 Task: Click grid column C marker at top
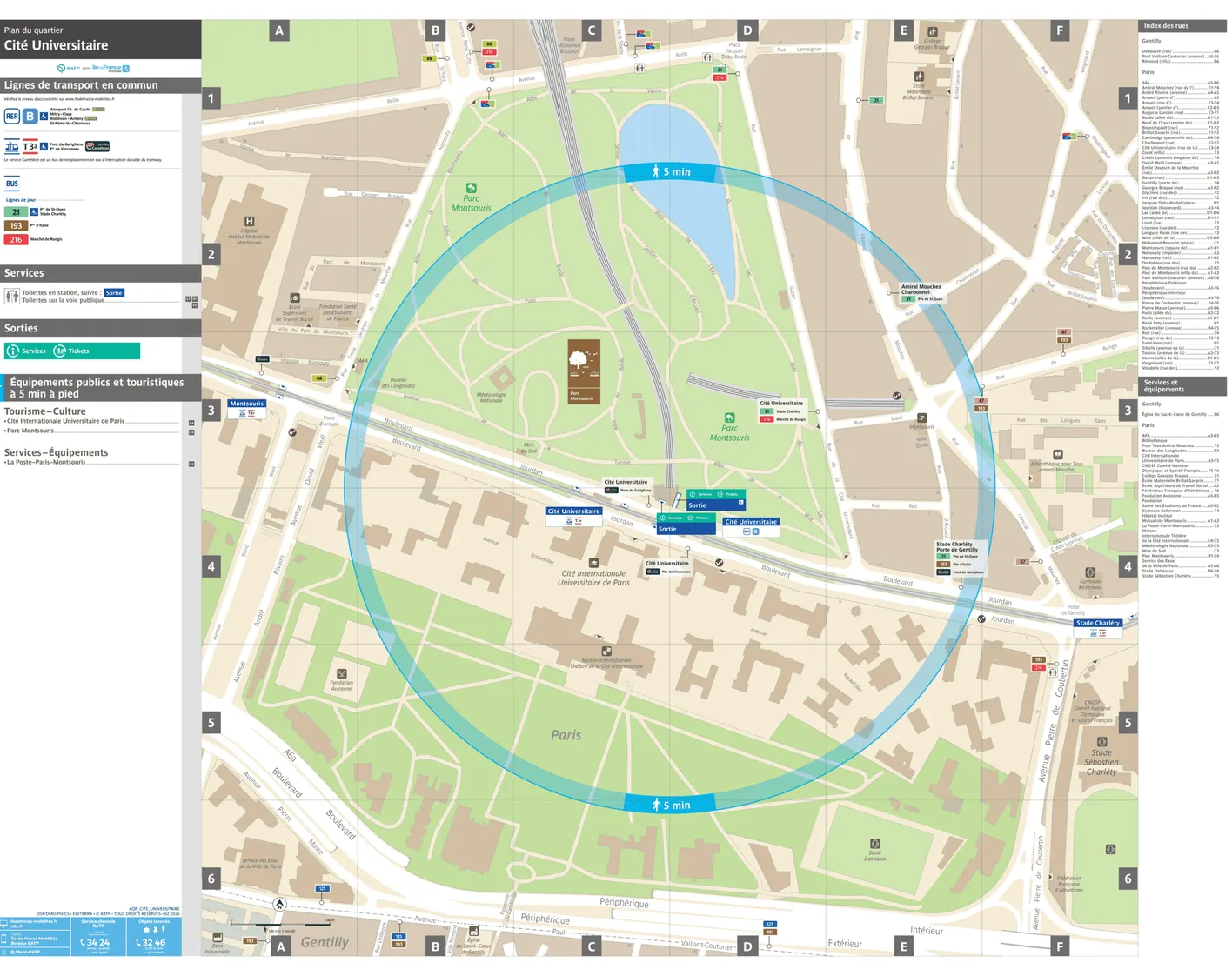pyautogui.click(x=592, y=30)
